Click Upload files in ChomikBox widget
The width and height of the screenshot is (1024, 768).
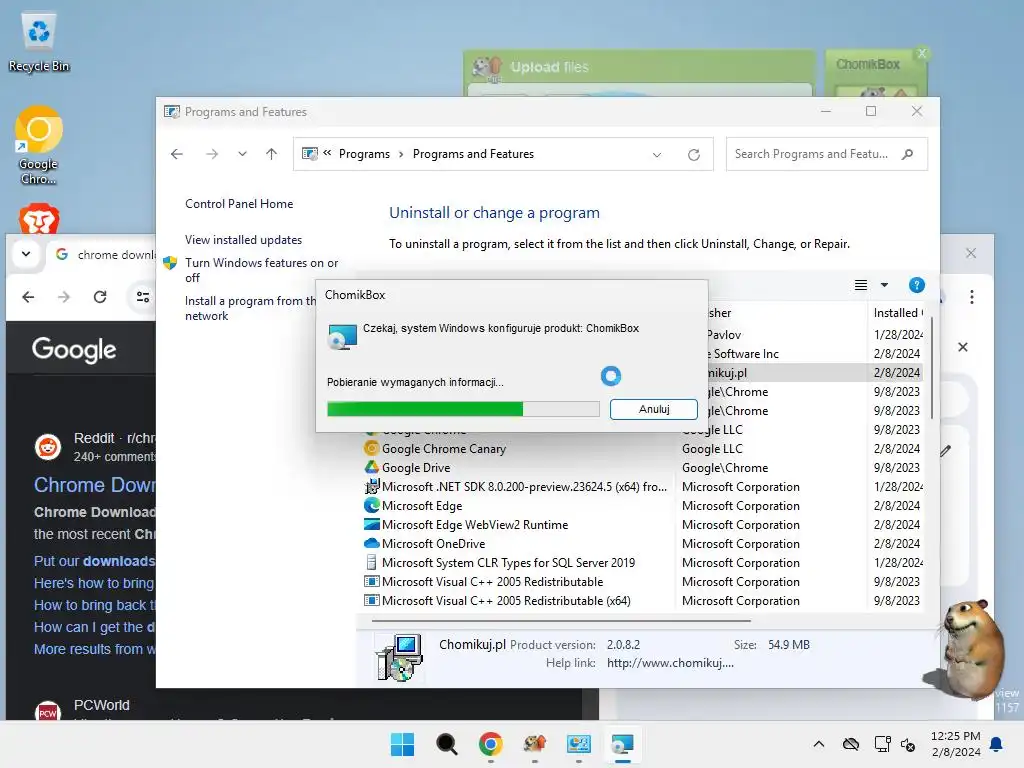(x=549, y=67)
